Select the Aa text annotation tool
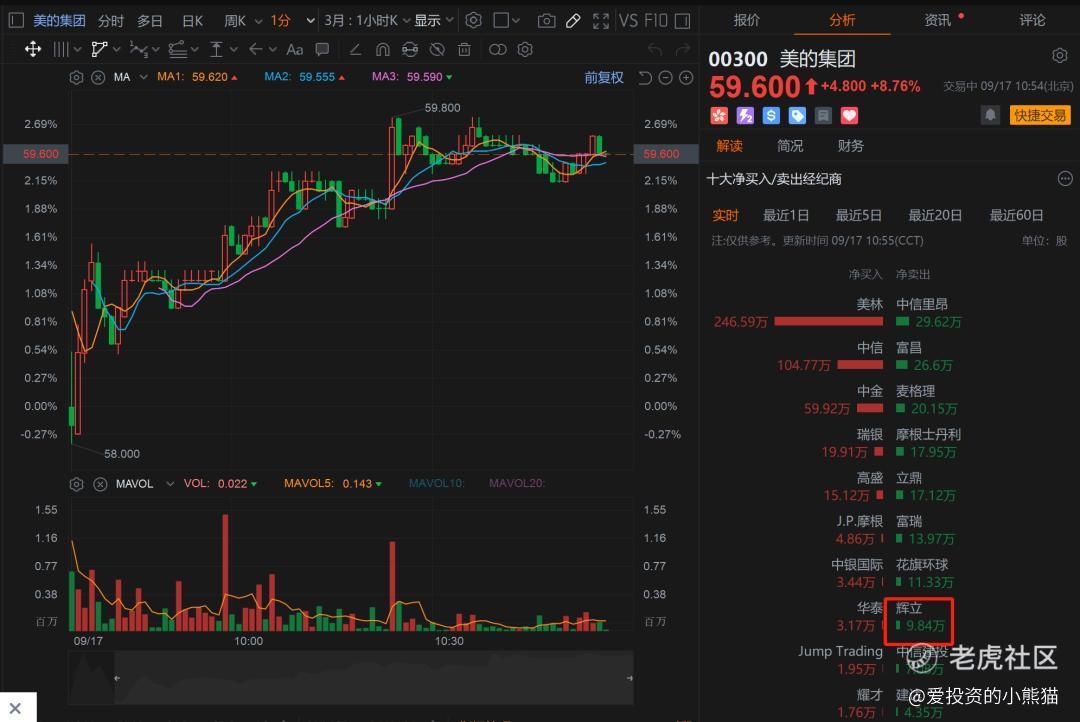The height and width of the screenshot is (722, 1080). [295, 50]
